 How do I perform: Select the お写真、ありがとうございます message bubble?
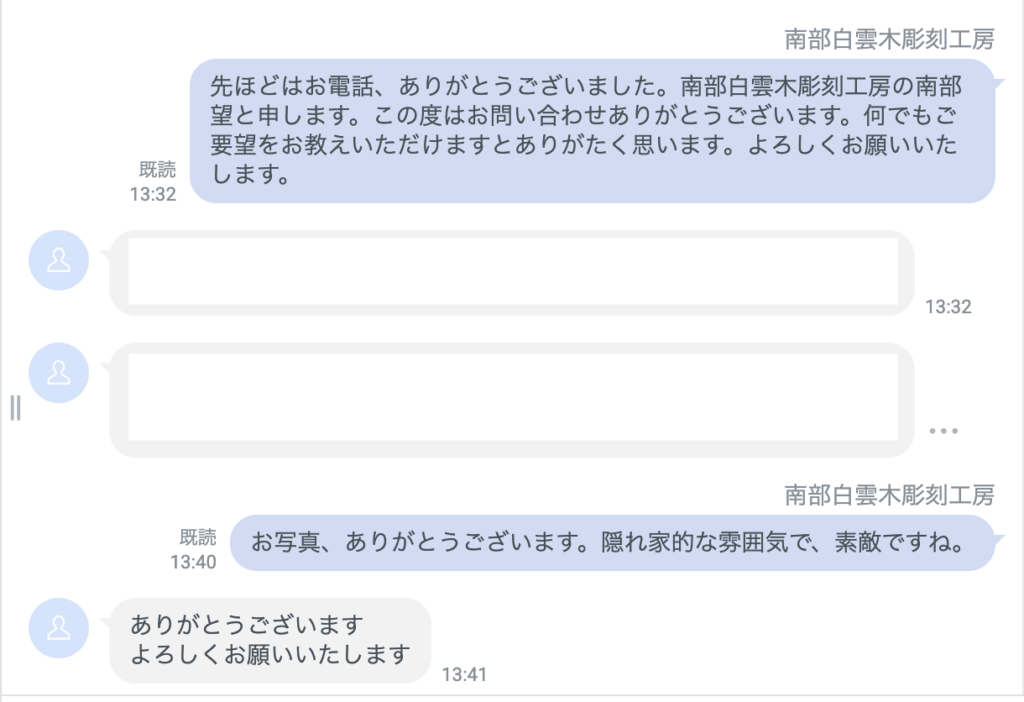click(x=612, y=544)
